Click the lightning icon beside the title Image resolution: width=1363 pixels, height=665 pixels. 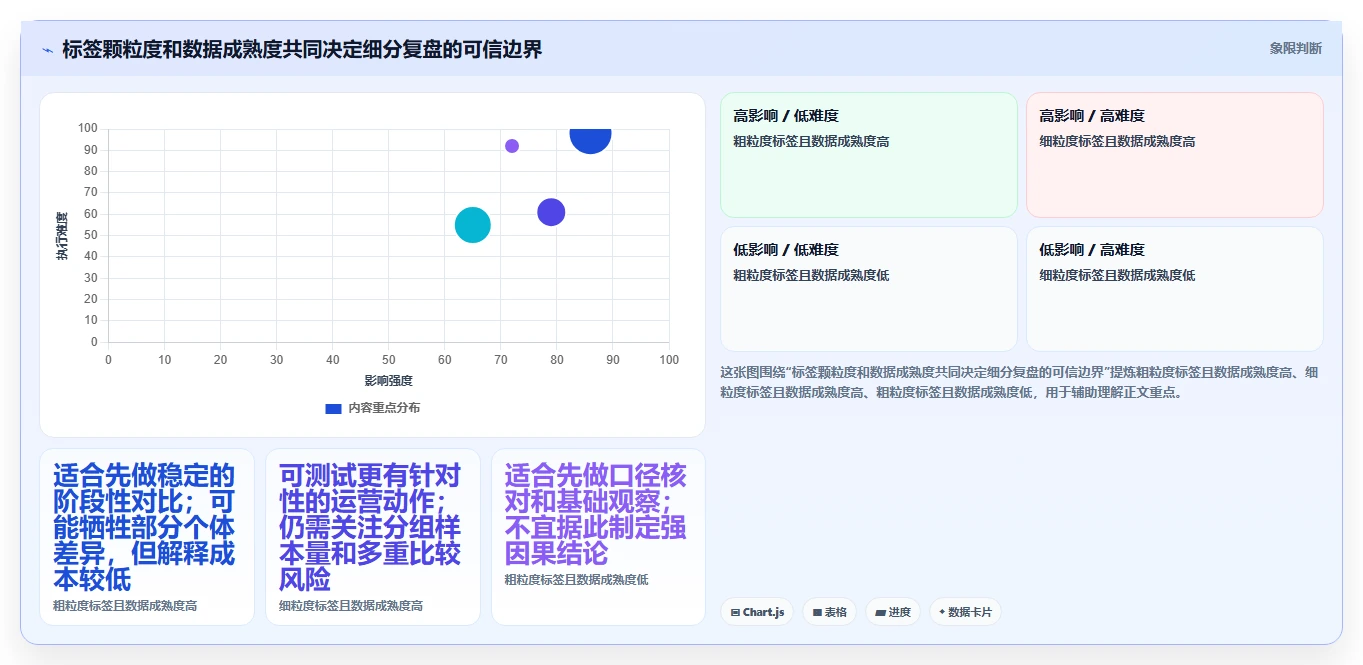coord(47,50)
